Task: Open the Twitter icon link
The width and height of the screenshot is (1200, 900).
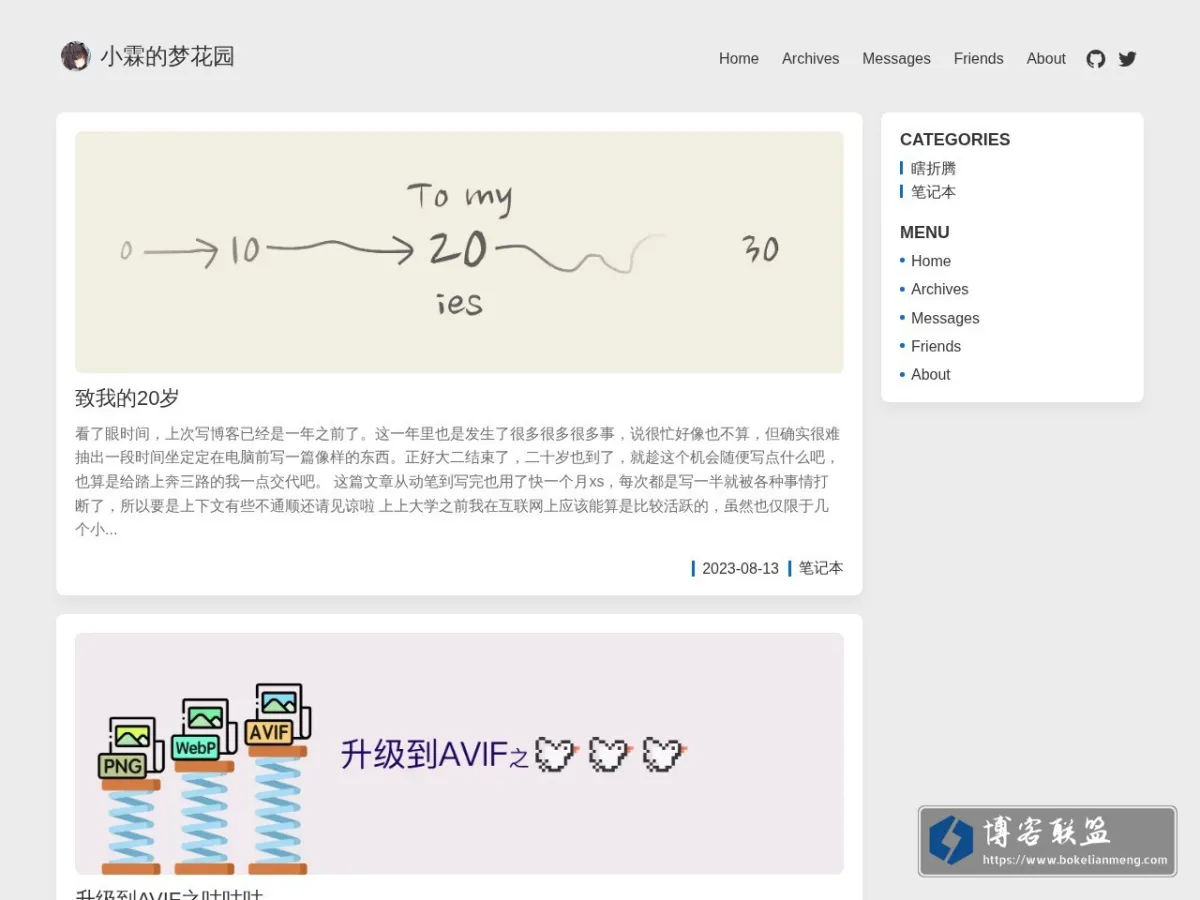Action: 1127,59
